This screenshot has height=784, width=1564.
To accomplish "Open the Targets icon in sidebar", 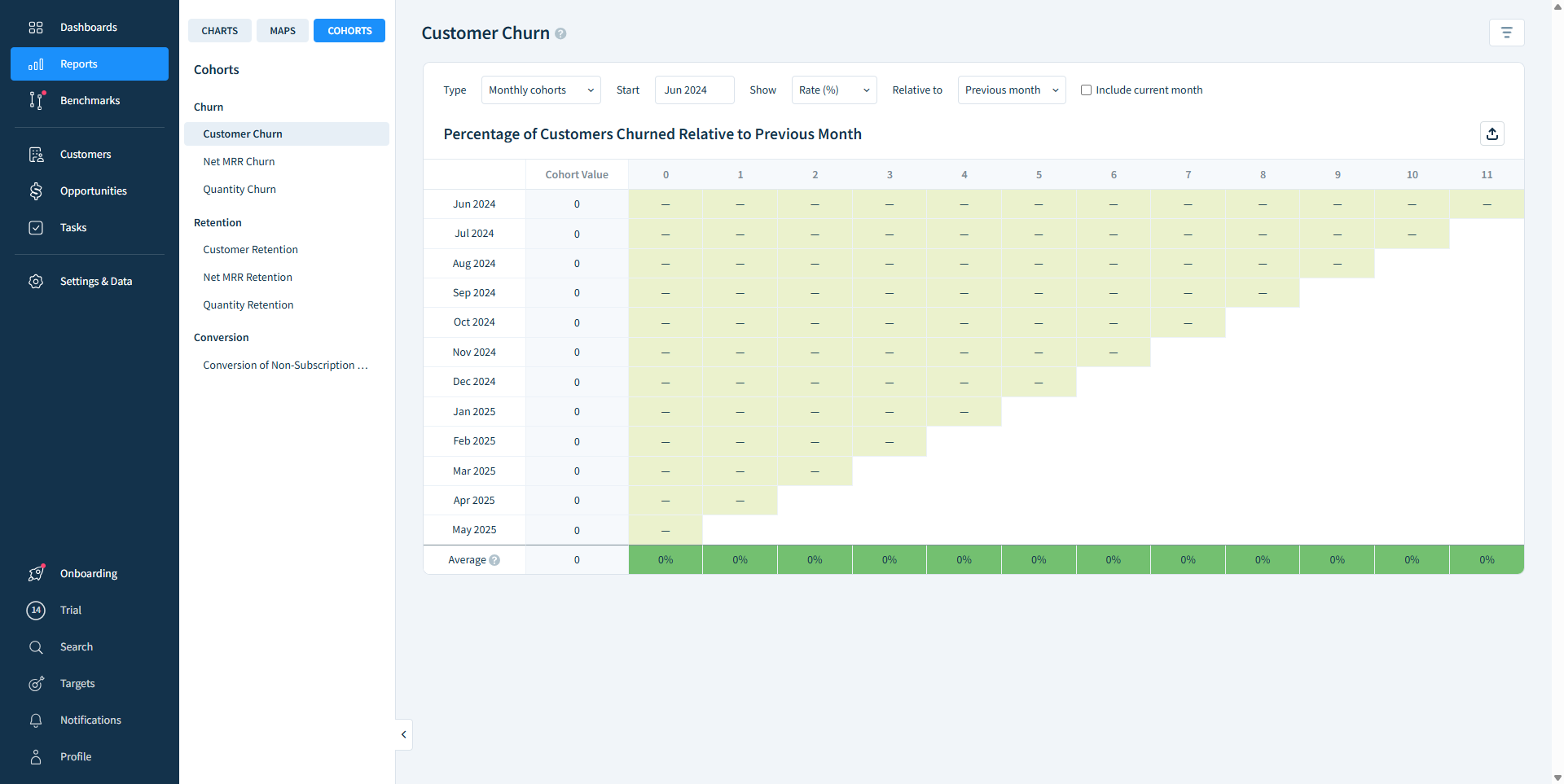I will pos(36,684).
